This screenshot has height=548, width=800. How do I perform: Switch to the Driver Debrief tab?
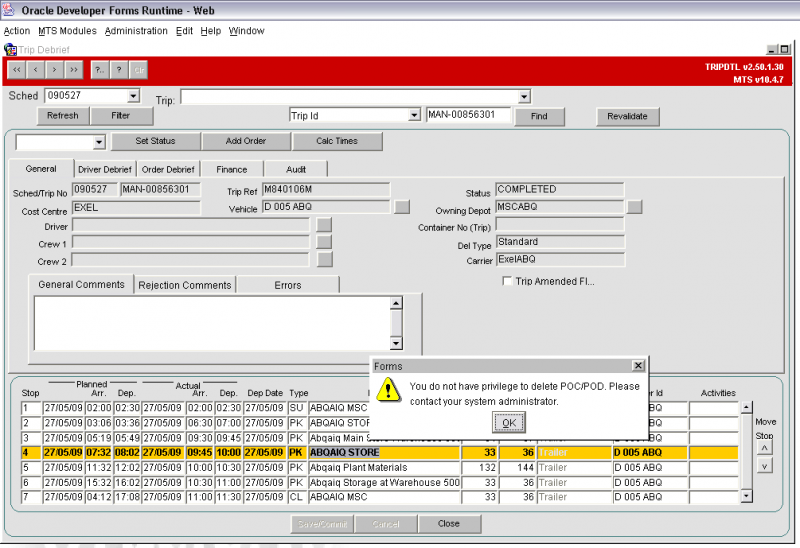pyautogui.click(x=105, y=169)
